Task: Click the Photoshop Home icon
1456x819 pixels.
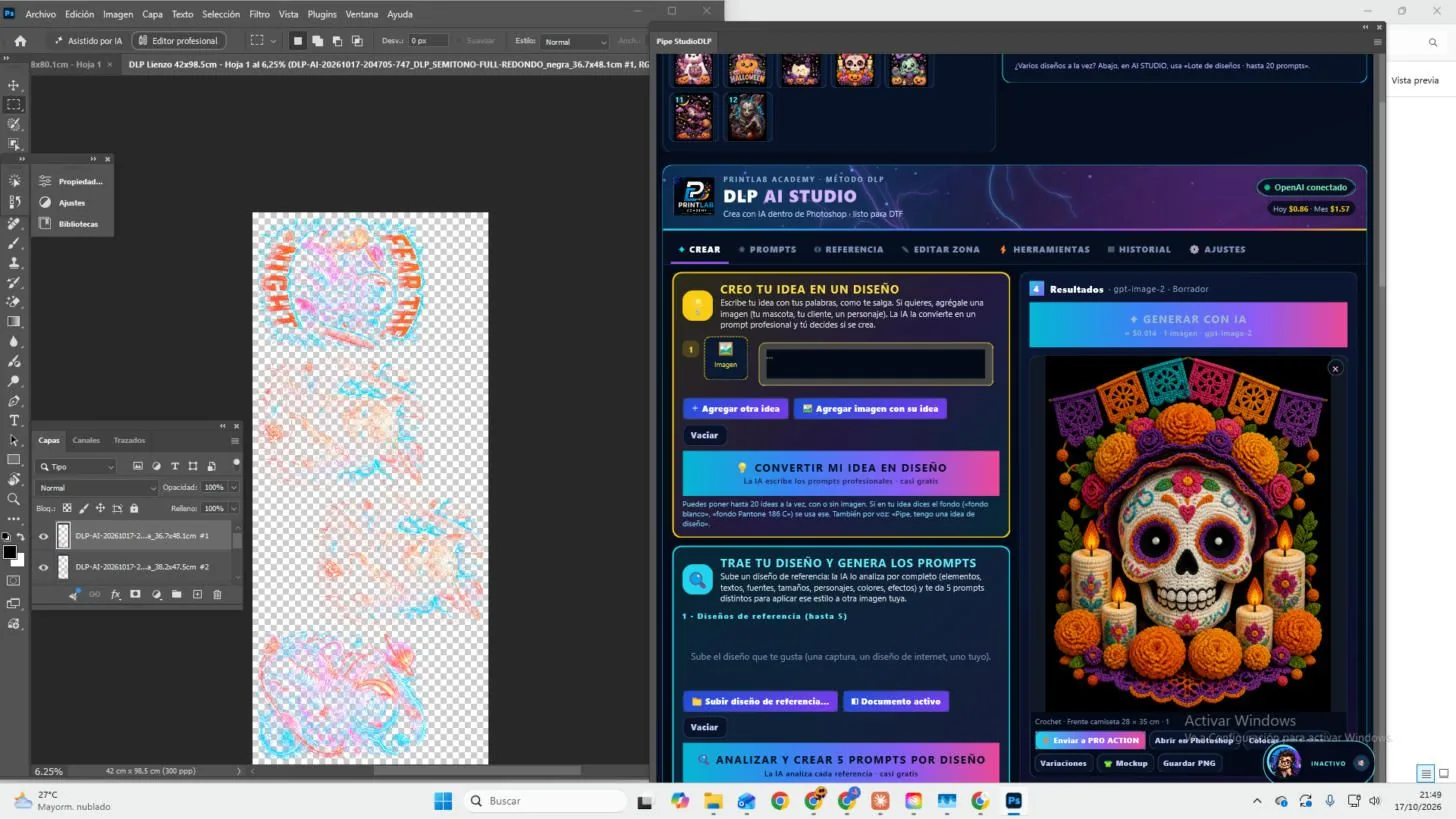Action: 20,41
